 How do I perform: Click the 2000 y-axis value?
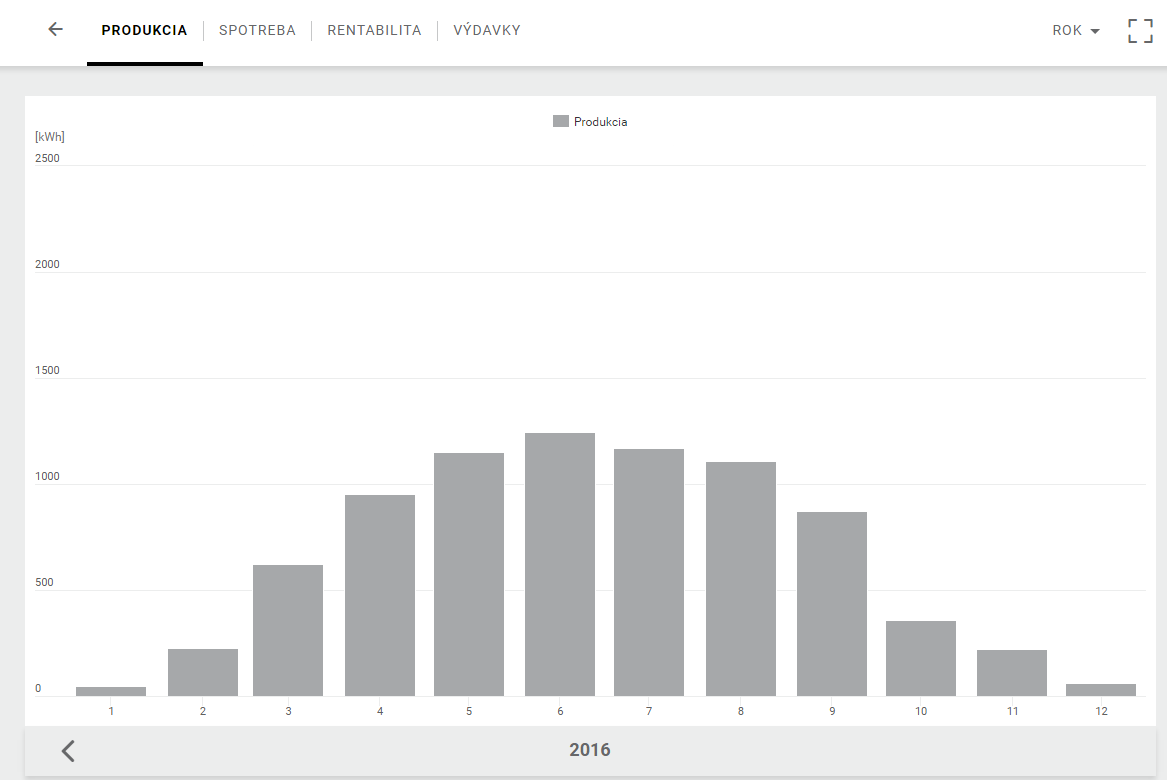47,265
